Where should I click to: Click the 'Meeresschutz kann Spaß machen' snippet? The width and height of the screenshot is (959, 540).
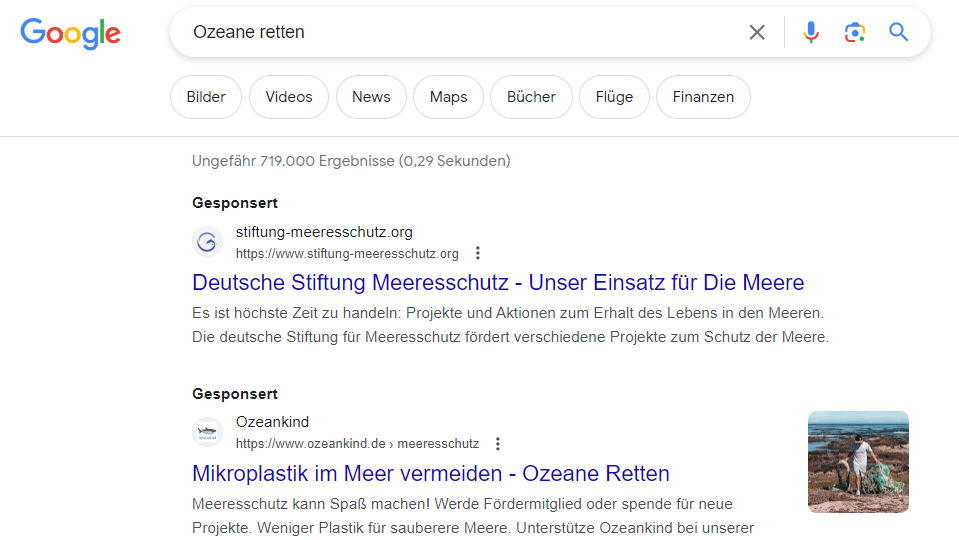click(473, 516)
